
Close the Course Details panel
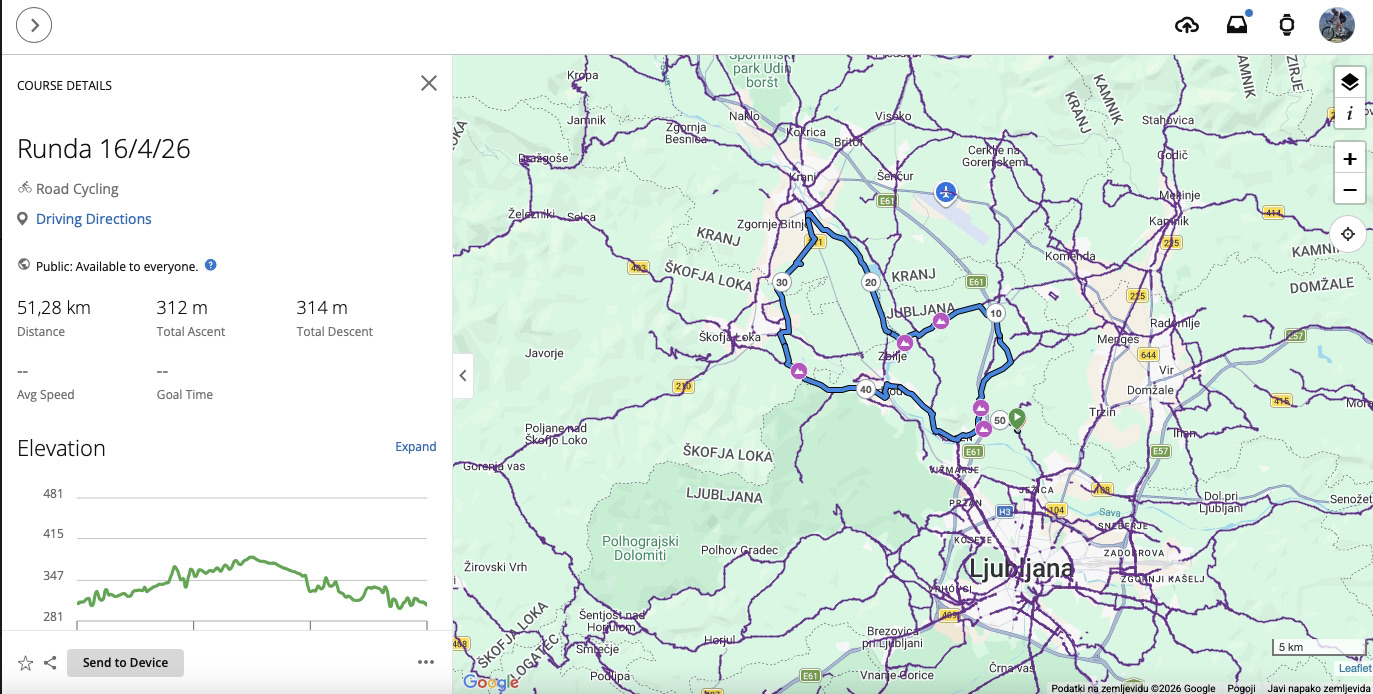(429, 83)
